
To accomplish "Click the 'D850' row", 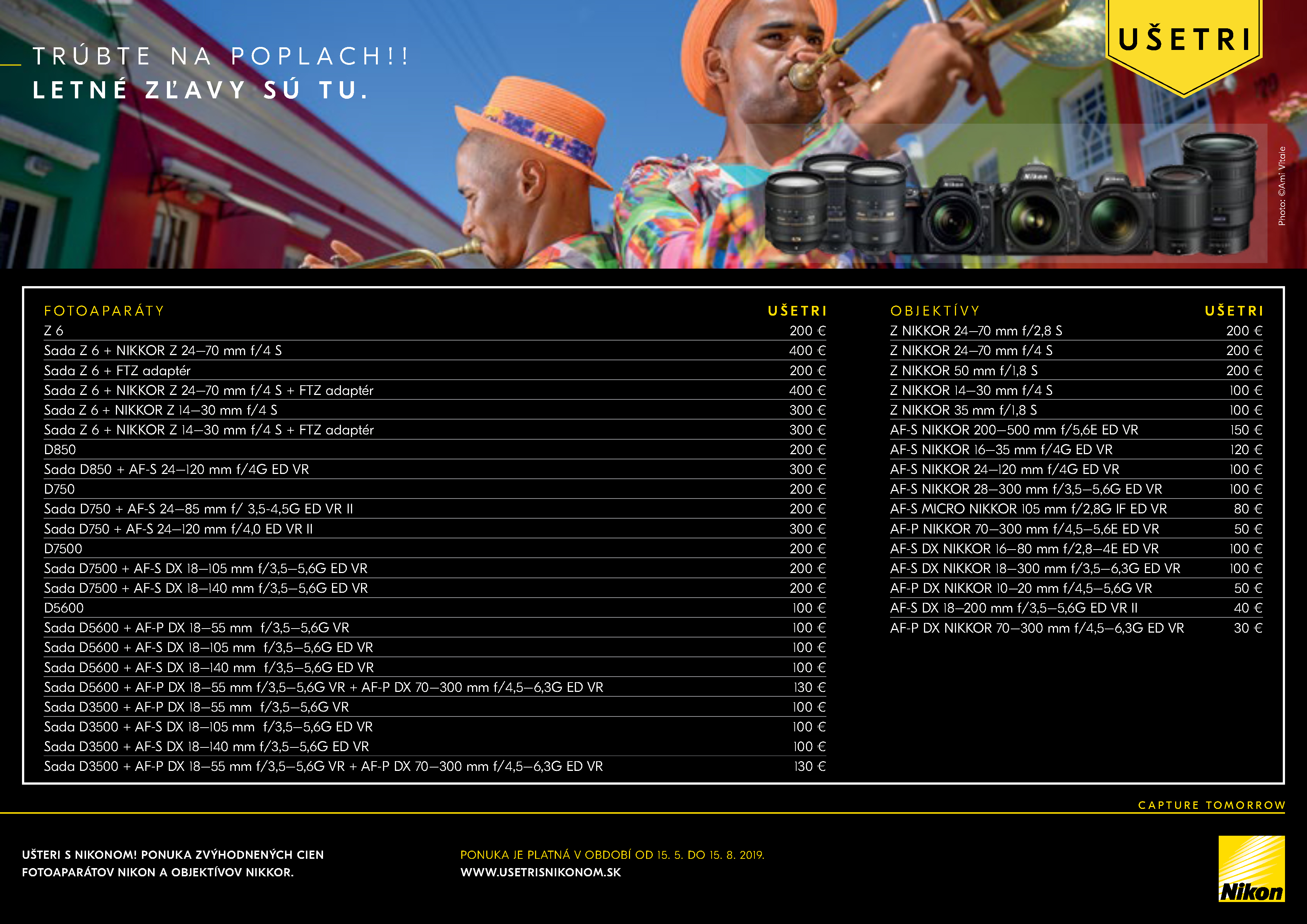I will click(435, 450).
